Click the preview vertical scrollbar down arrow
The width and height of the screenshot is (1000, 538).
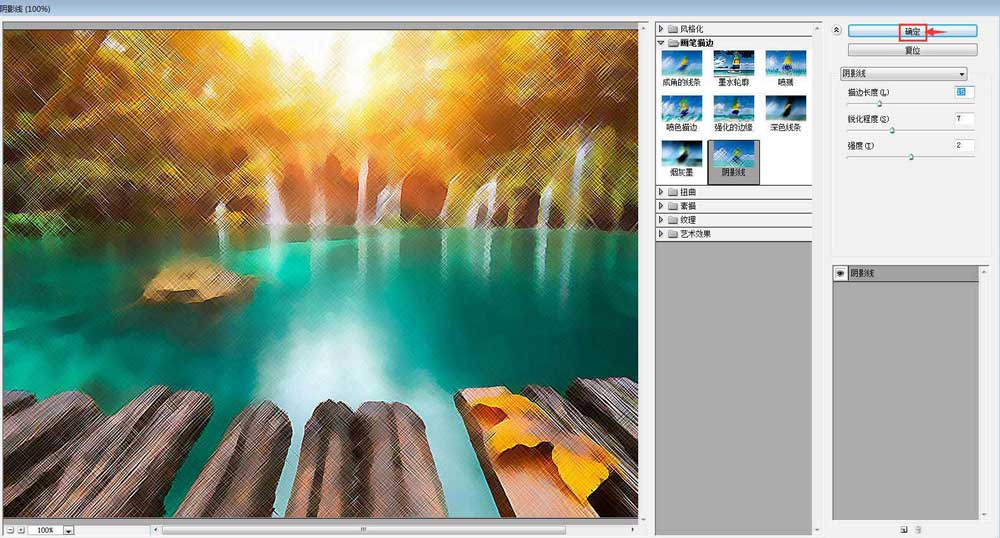[643, 520]
